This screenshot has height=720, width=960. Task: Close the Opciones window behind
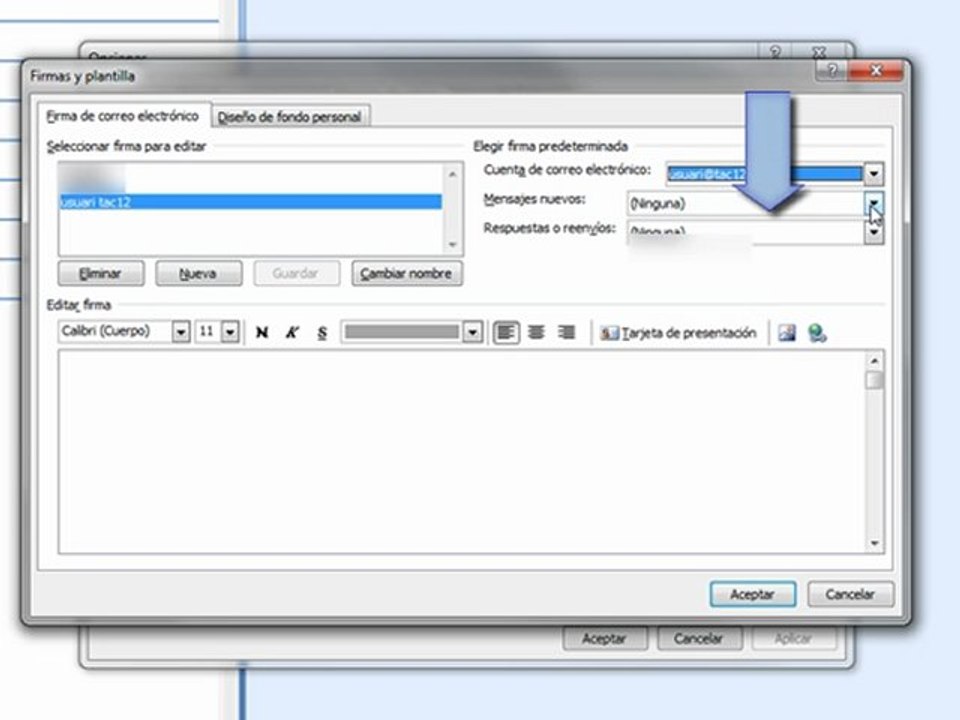tap(819, 51)
